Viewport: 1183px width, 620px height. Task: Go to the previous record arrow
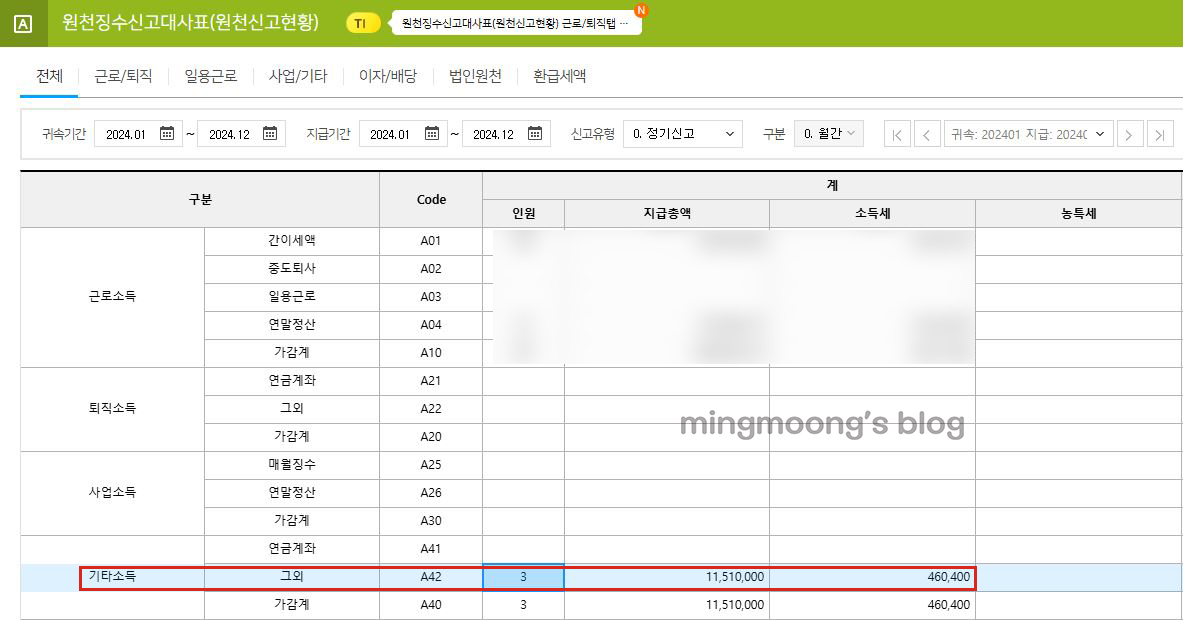click(x=927, y=133)
